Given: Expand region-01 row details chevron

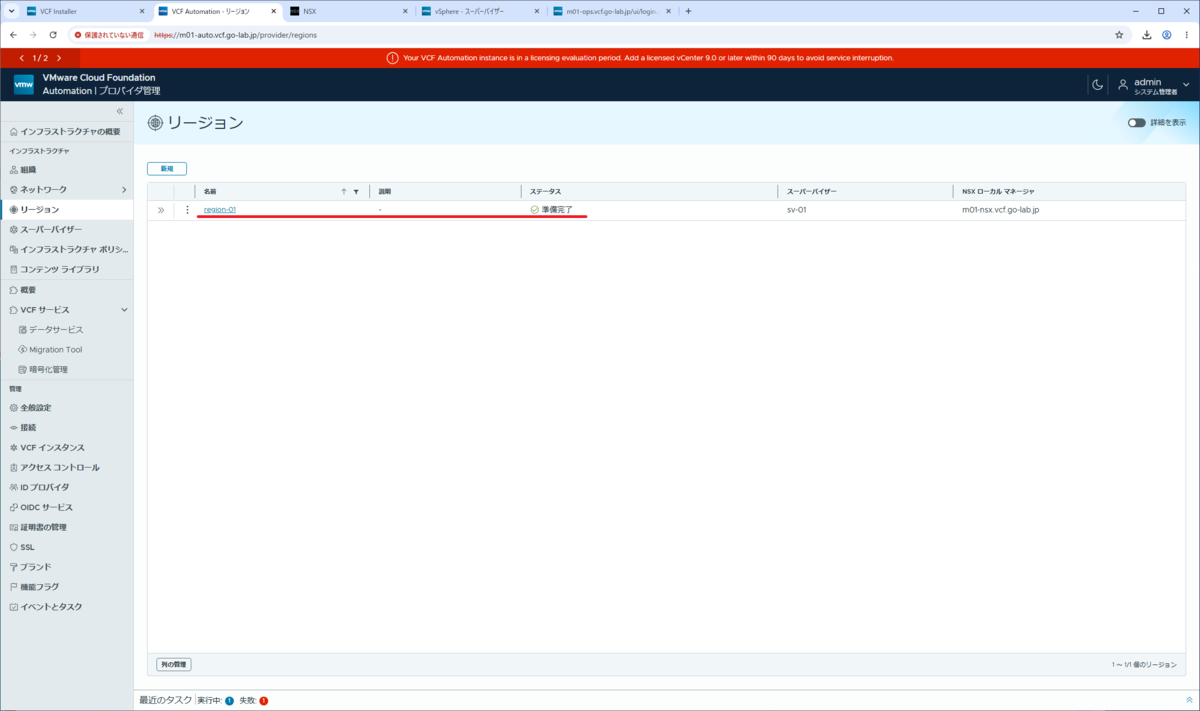Looking at the screenshot, I should click(x=161, y=210).
